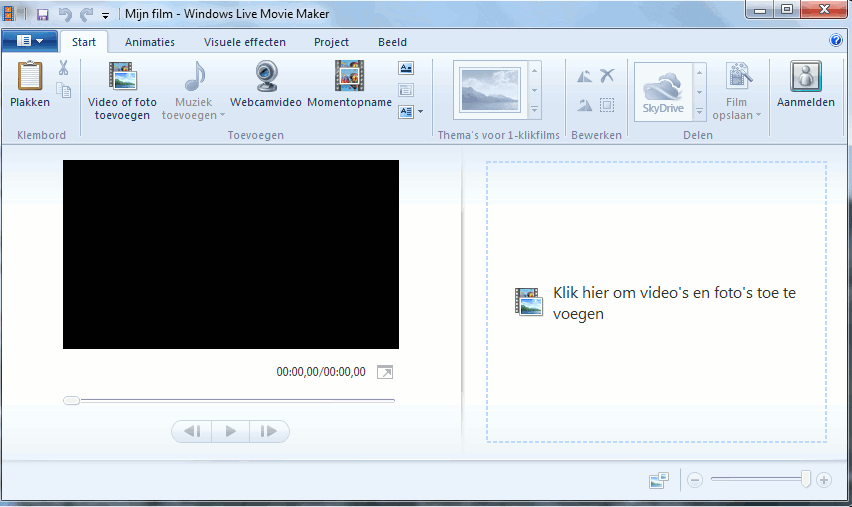The height and width of the screenshot is (507, 852).
Task: Minimize the Movie Maker window
Action: coord(760,9)
